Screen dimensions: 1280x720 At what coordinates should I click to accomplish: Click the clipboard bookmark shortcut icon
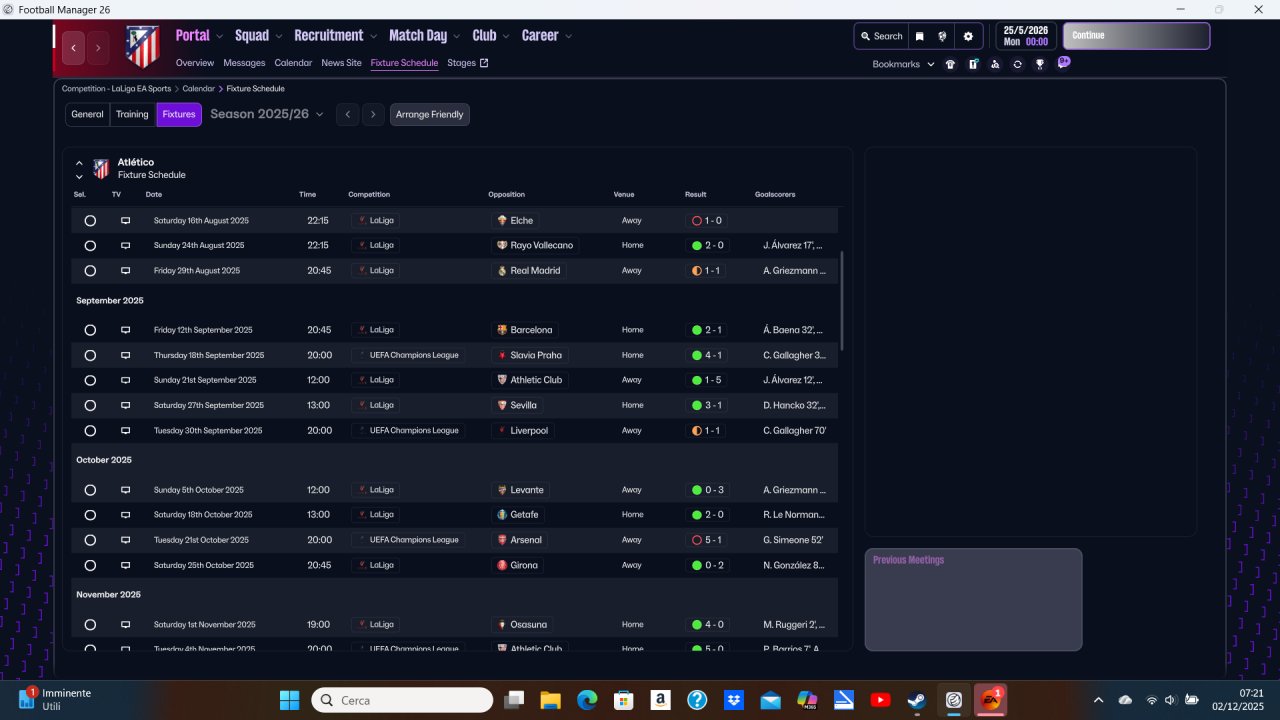[x=973, y=64]
